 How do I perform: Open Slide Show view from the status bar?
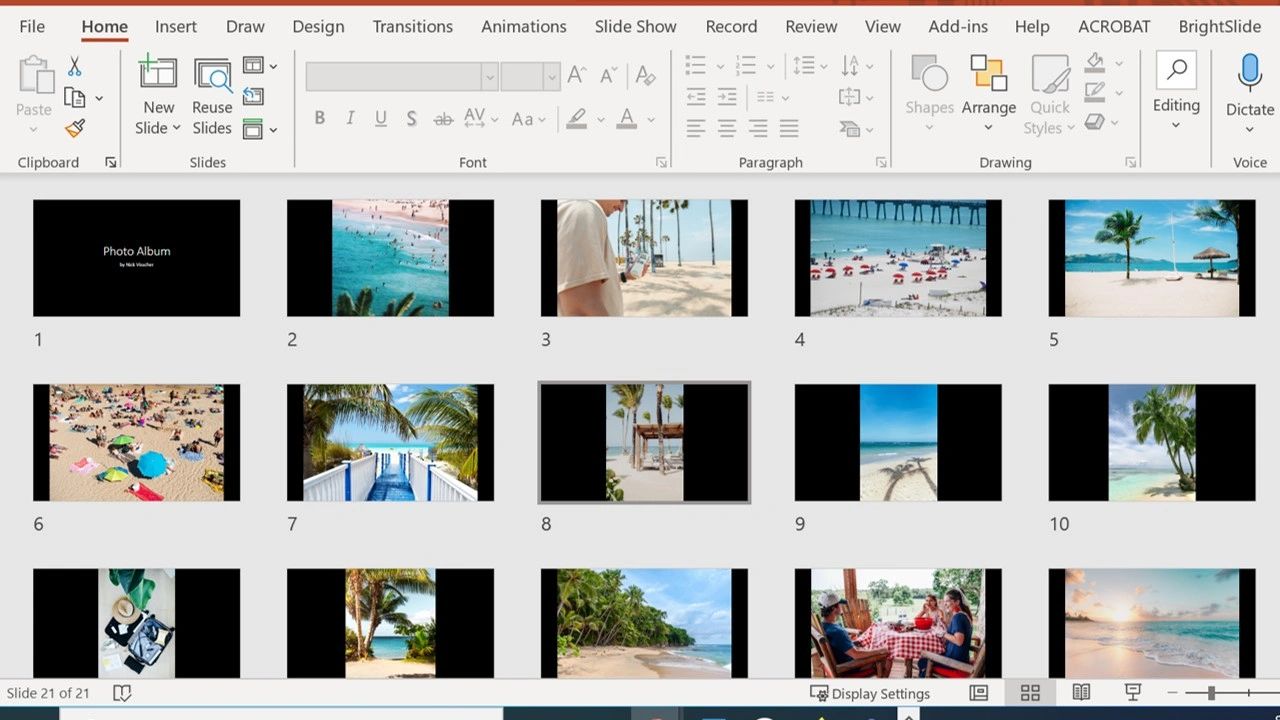(1131, 692)
